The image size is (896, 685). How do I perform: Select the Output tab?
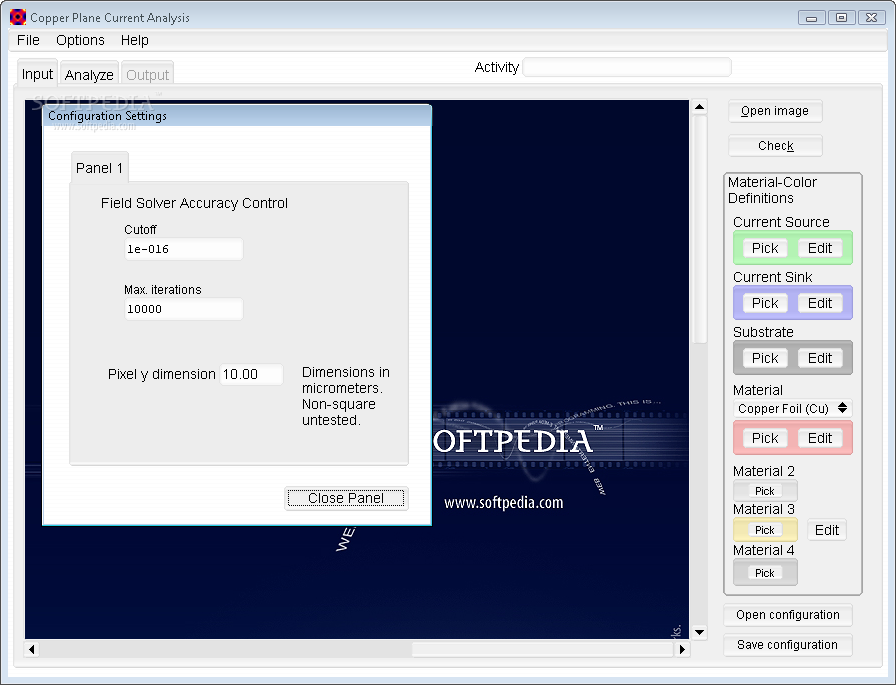point(147,75)
